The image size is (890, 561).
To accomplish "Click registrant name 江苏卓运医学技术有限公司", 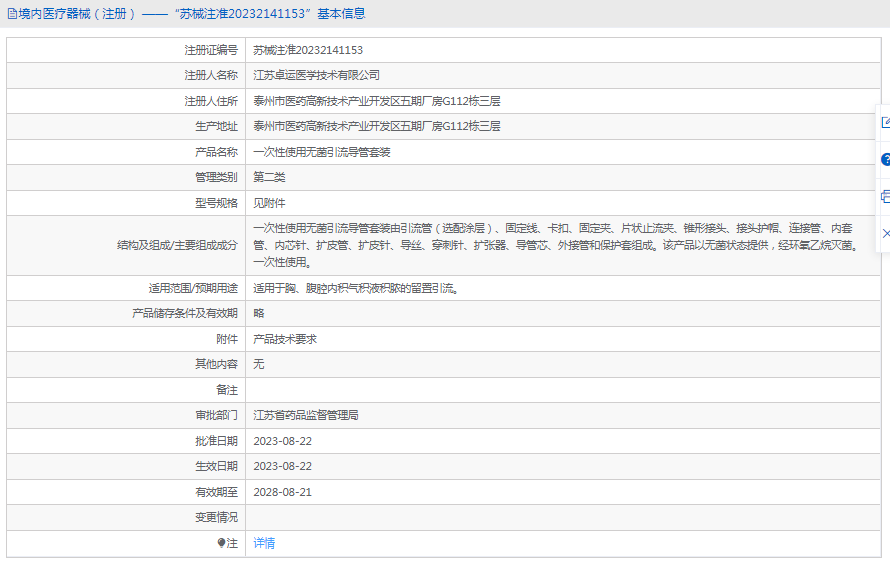I will (316, 75).
